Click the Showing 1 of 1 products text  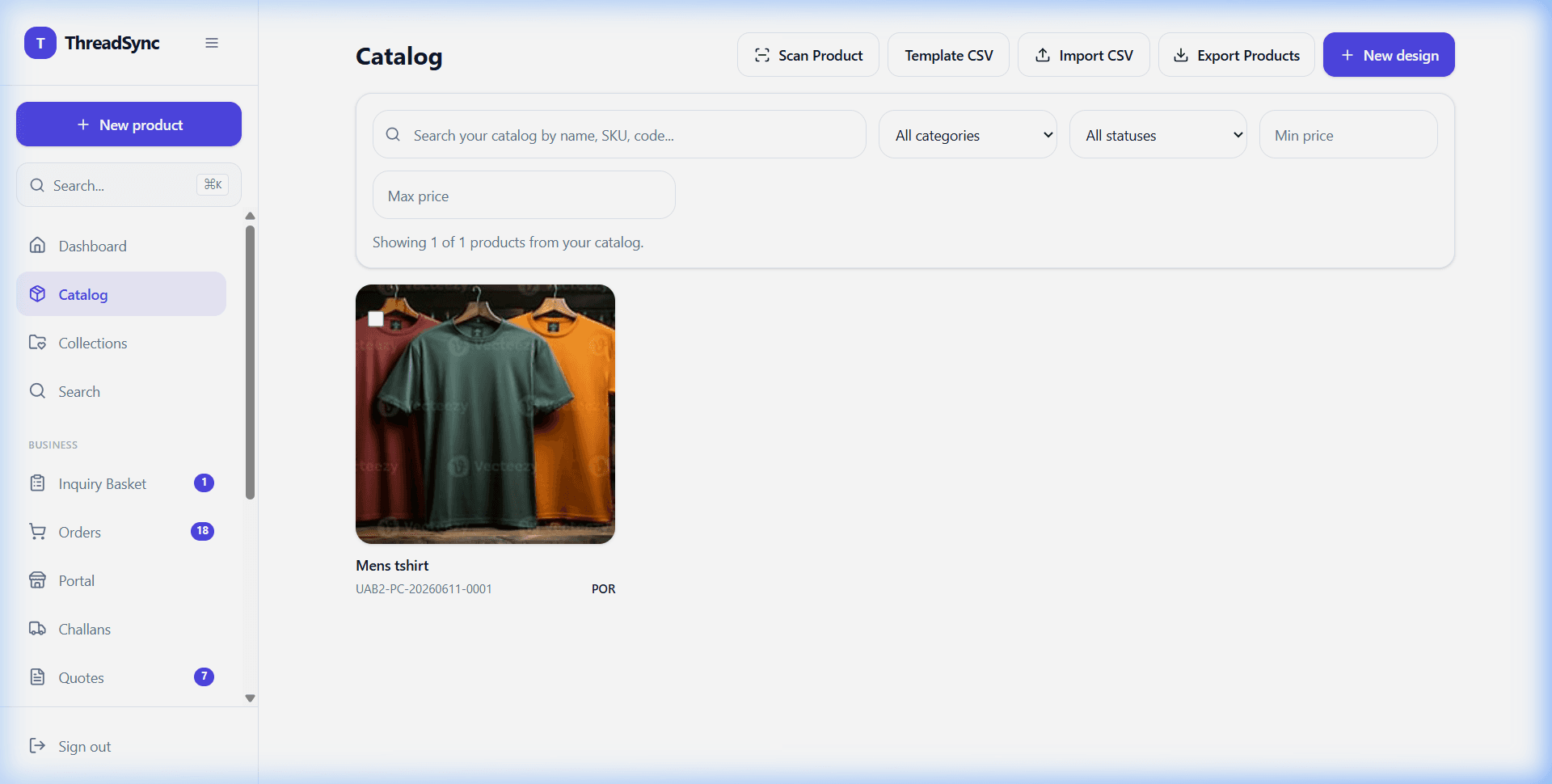click(508, 242)
